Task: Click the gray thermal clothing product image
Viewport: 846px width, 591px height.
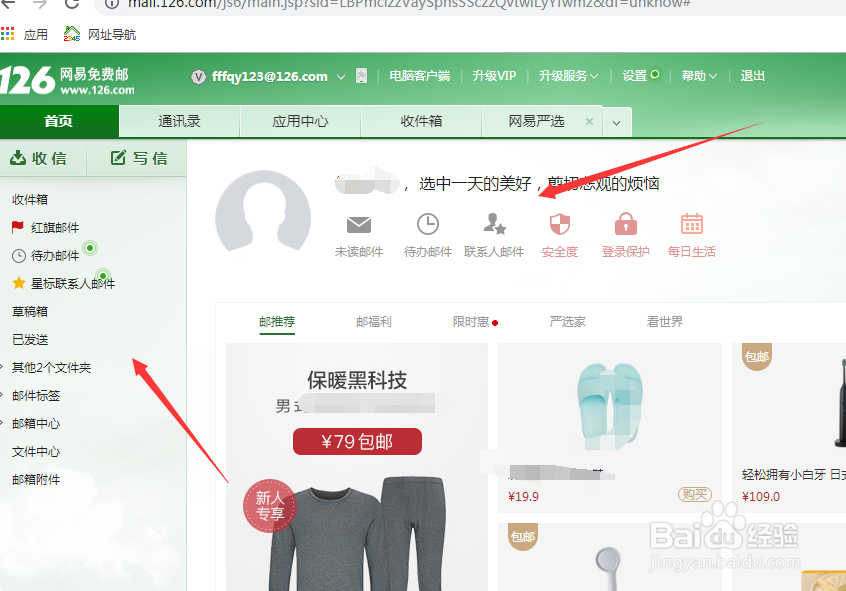Action: [x=357, y=534]
